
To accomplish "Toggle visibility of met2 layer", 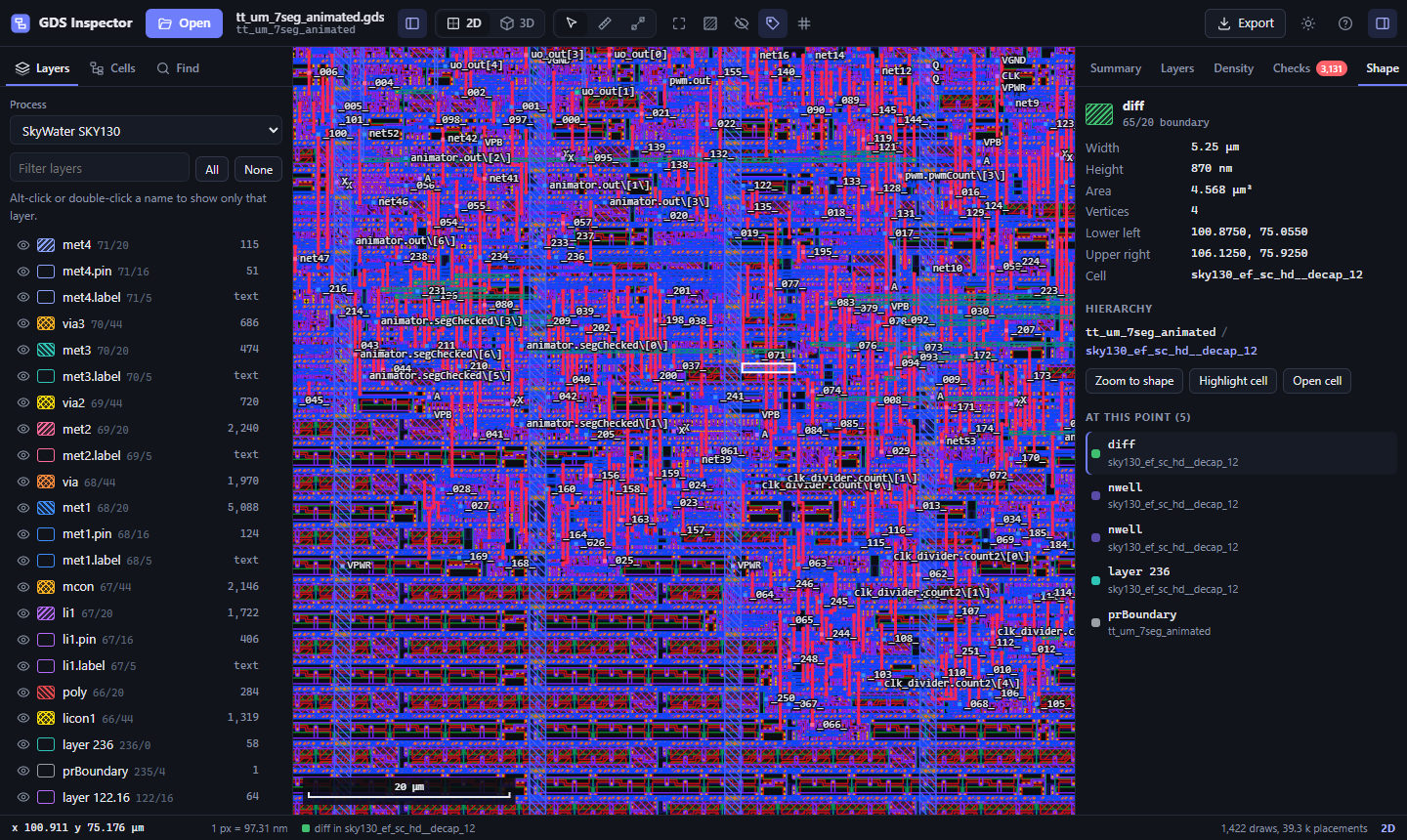I will (x=23, y=429).
